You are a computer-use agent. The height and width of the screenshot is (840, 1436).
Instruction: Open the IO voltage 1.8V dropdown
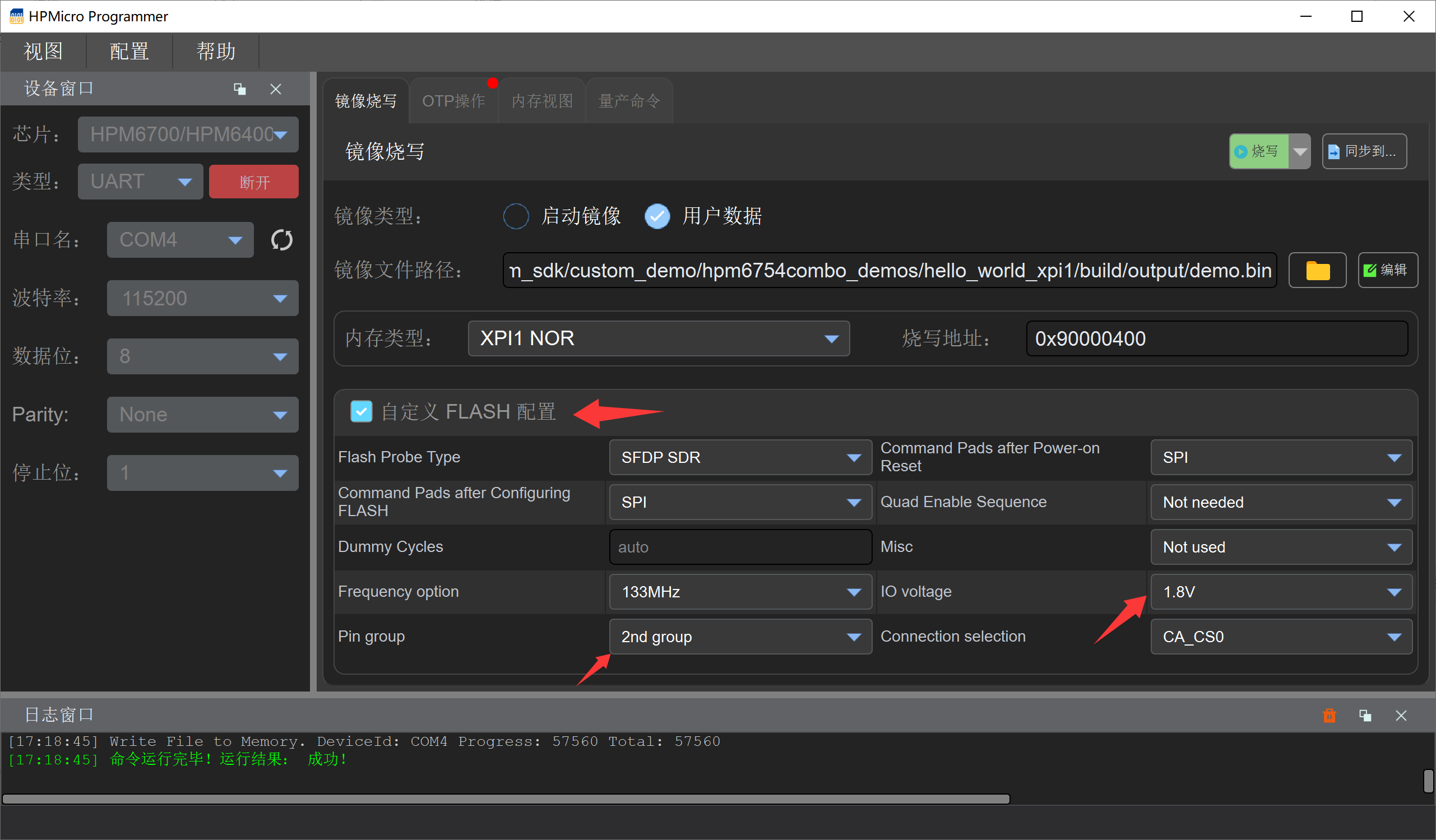1281,592
